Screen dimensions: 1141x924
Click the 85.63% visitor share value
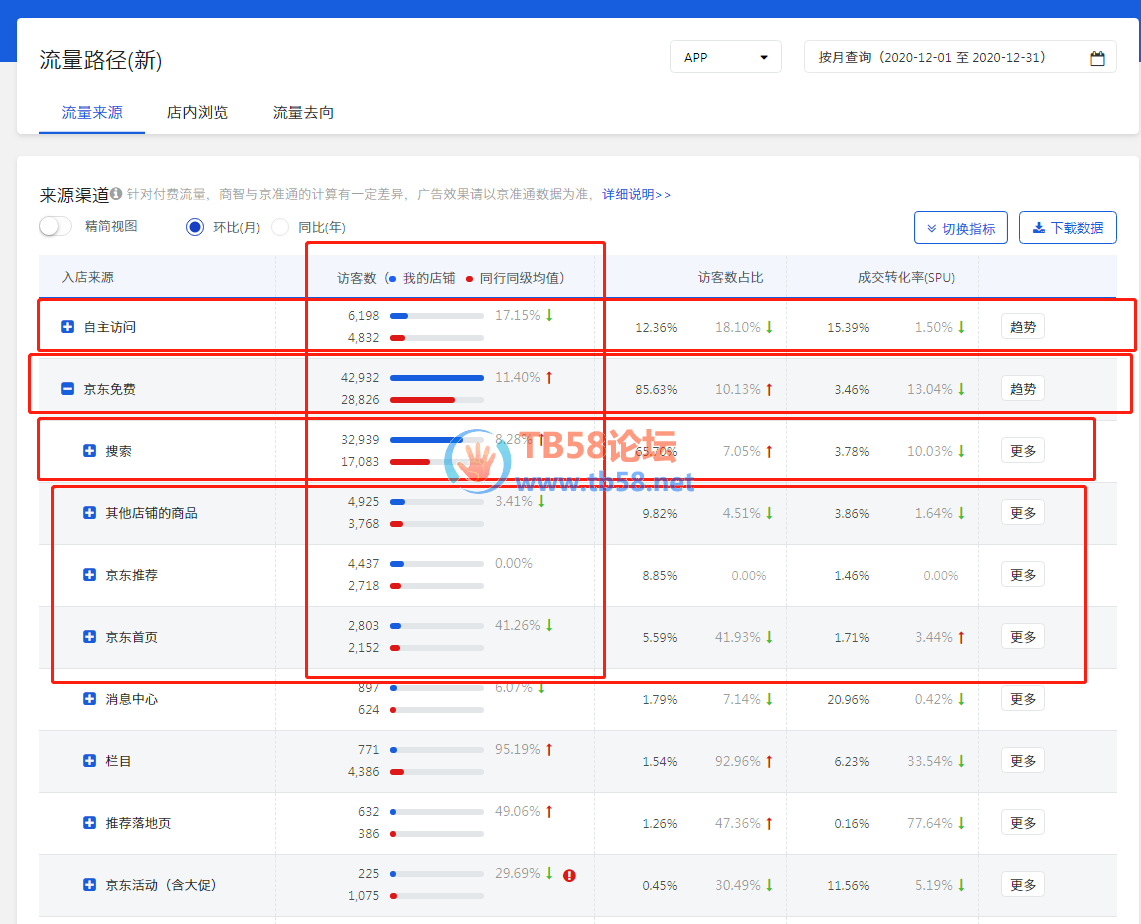[x=656, y=389]
